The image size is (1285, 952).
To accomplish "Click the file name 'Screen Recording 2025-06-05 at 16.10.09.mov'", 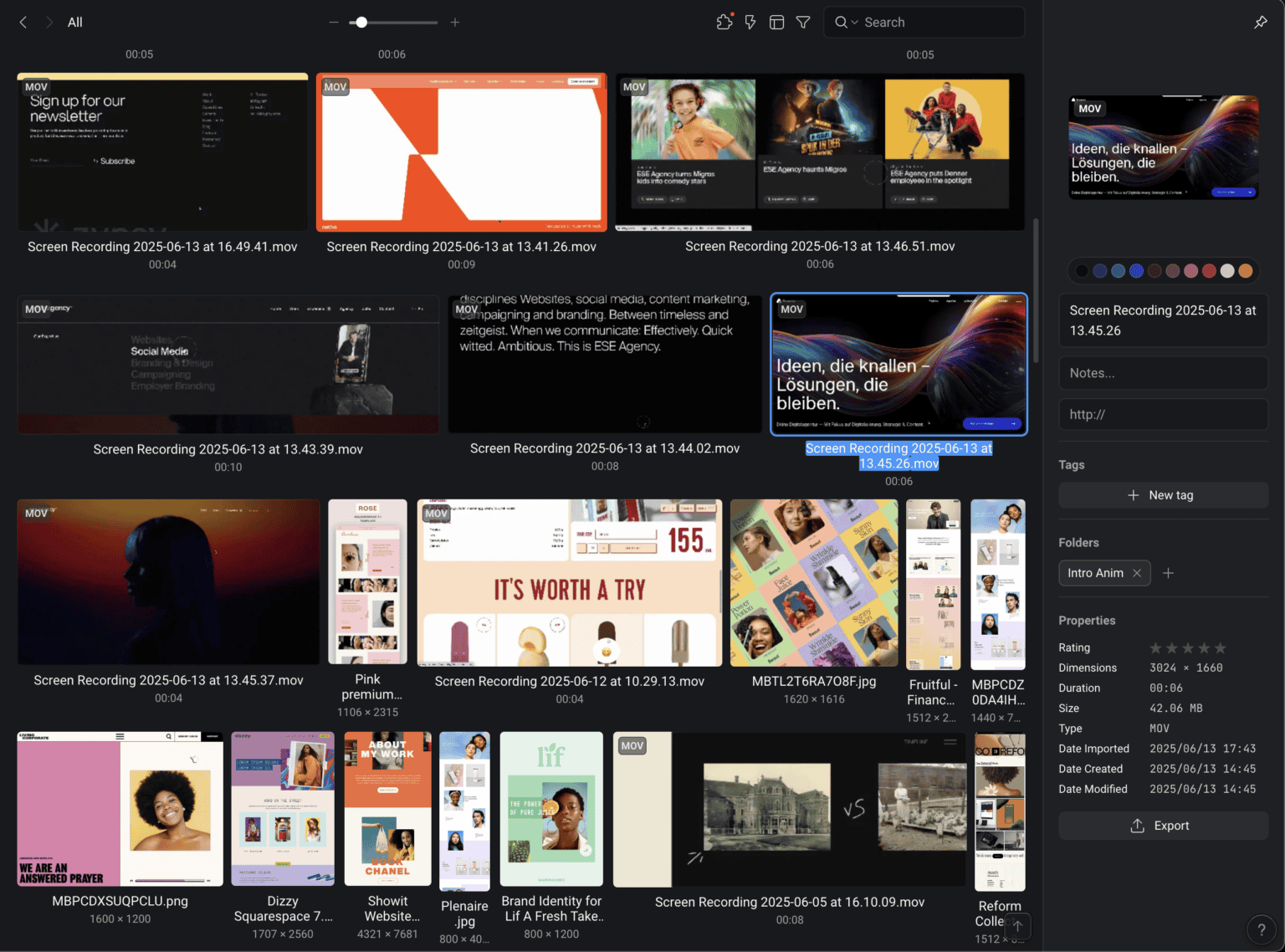I will (790, 902).
